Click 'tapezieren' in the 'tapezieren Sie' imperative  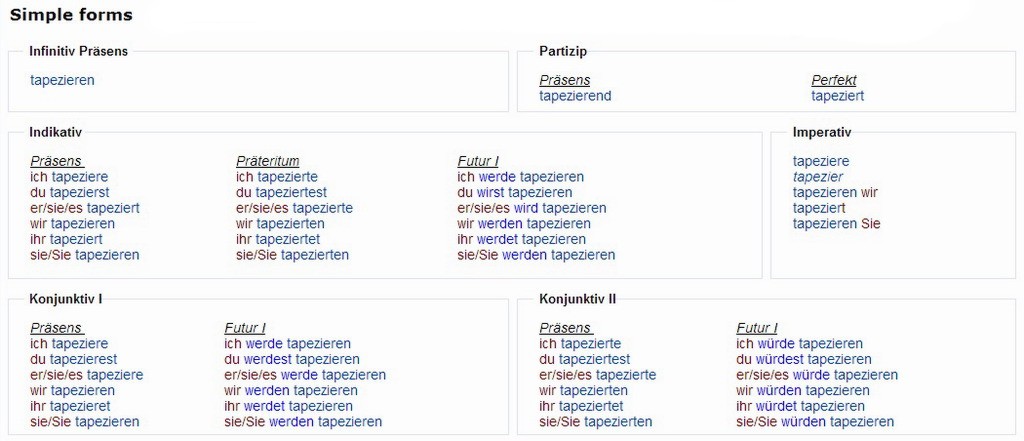(x=825, y=223)
